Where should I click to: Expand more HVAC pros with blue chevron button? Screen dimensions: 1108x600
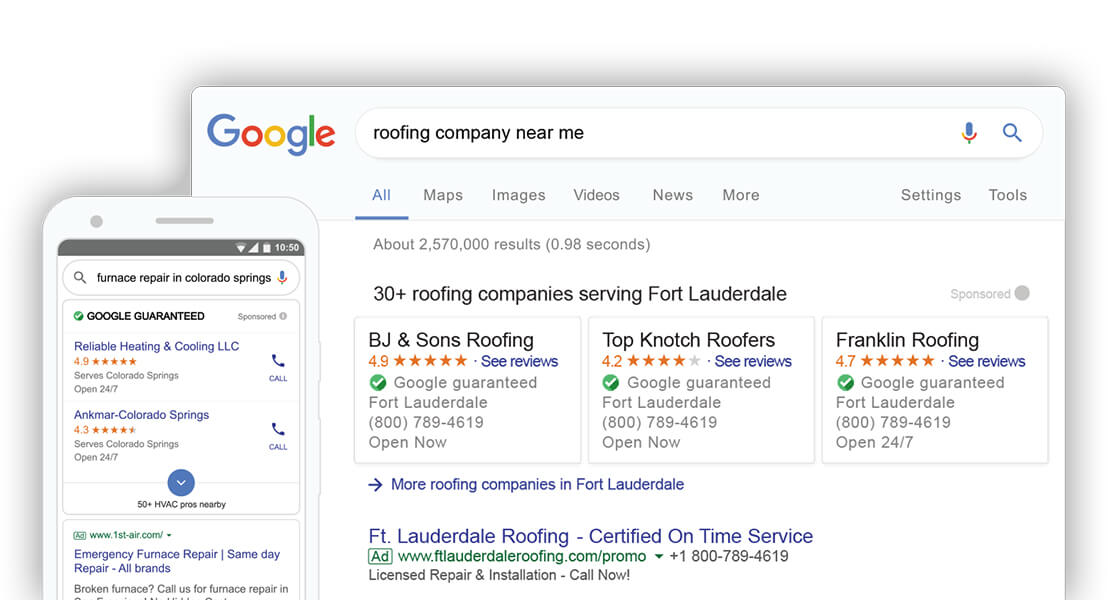[181, 483]
